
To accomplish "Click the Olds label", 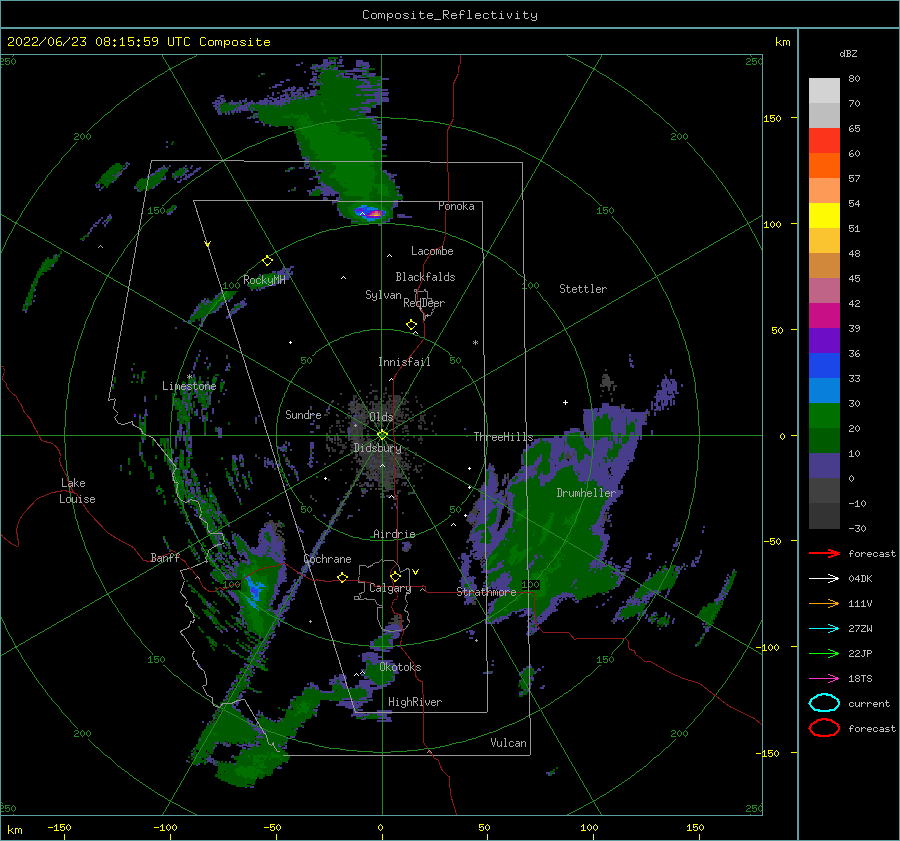I will point(381,417).
